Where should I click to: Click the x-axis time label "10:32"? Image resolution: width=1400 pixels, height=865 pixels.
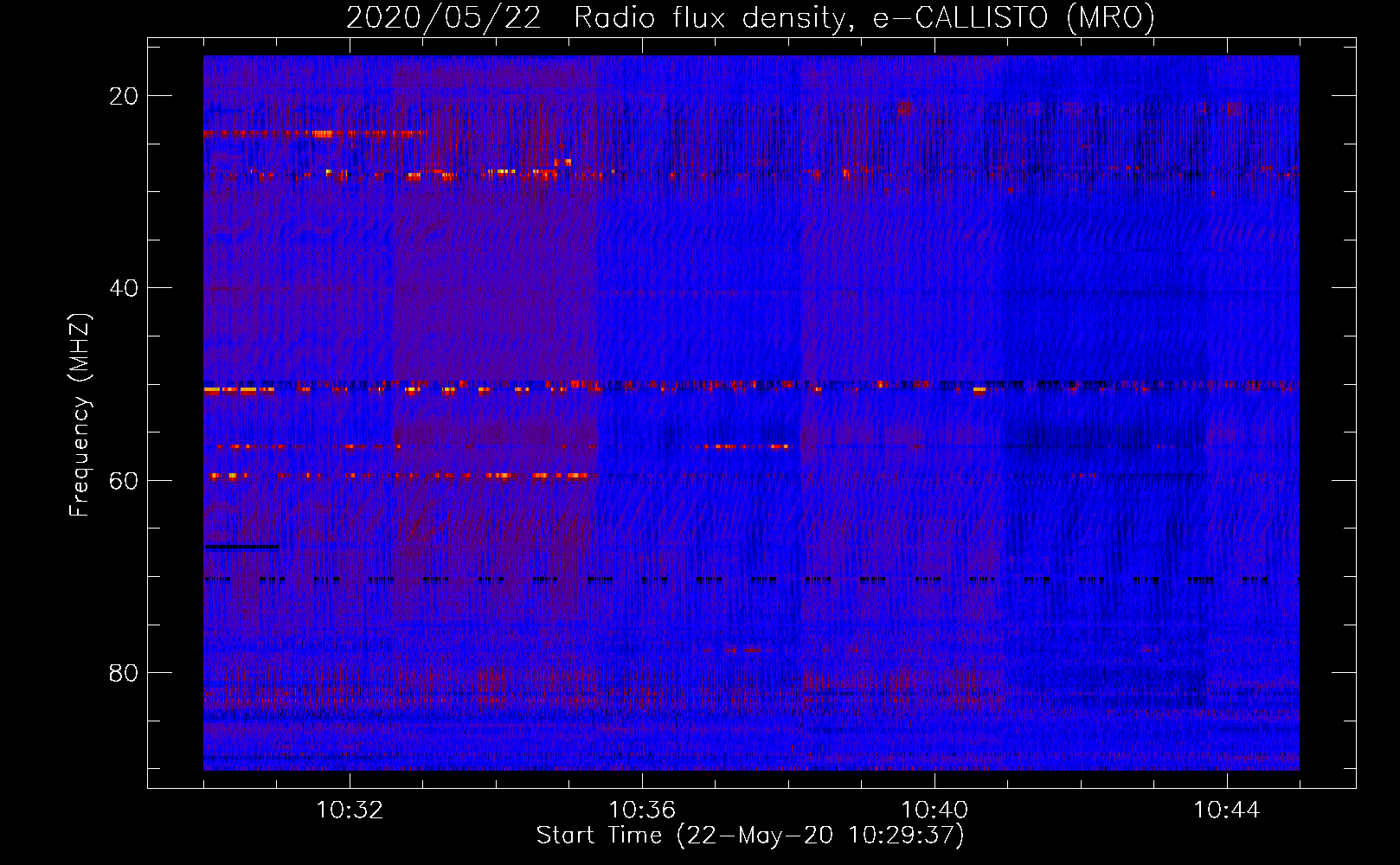(350, 811)
